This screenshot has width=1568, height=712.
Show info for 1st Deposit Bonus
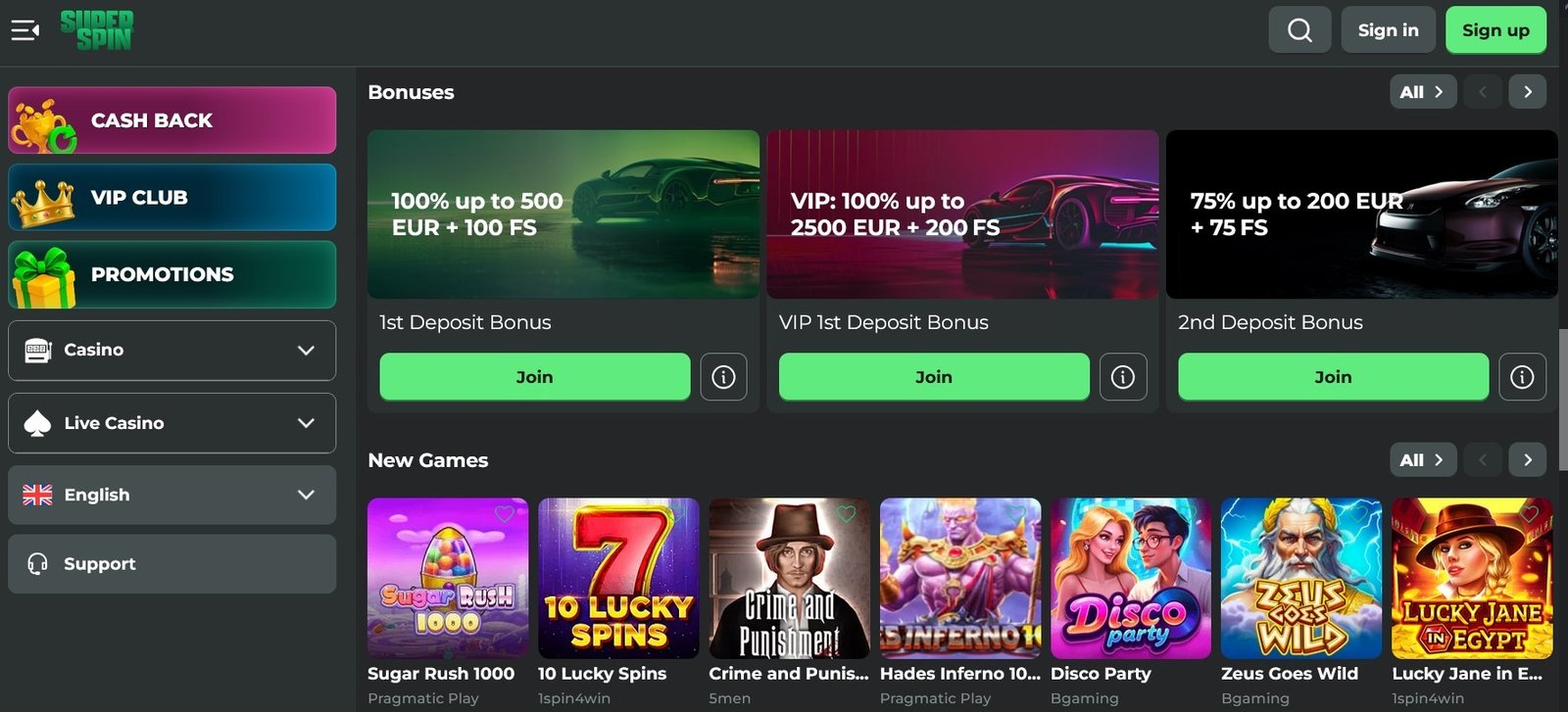(723, 377)
